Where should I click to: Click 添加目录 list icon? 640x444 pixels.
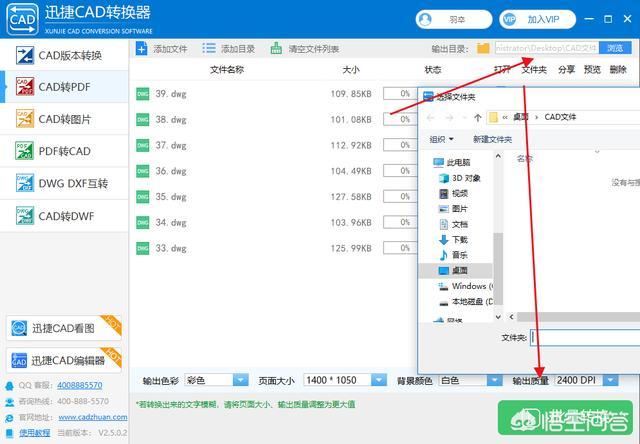209,49
